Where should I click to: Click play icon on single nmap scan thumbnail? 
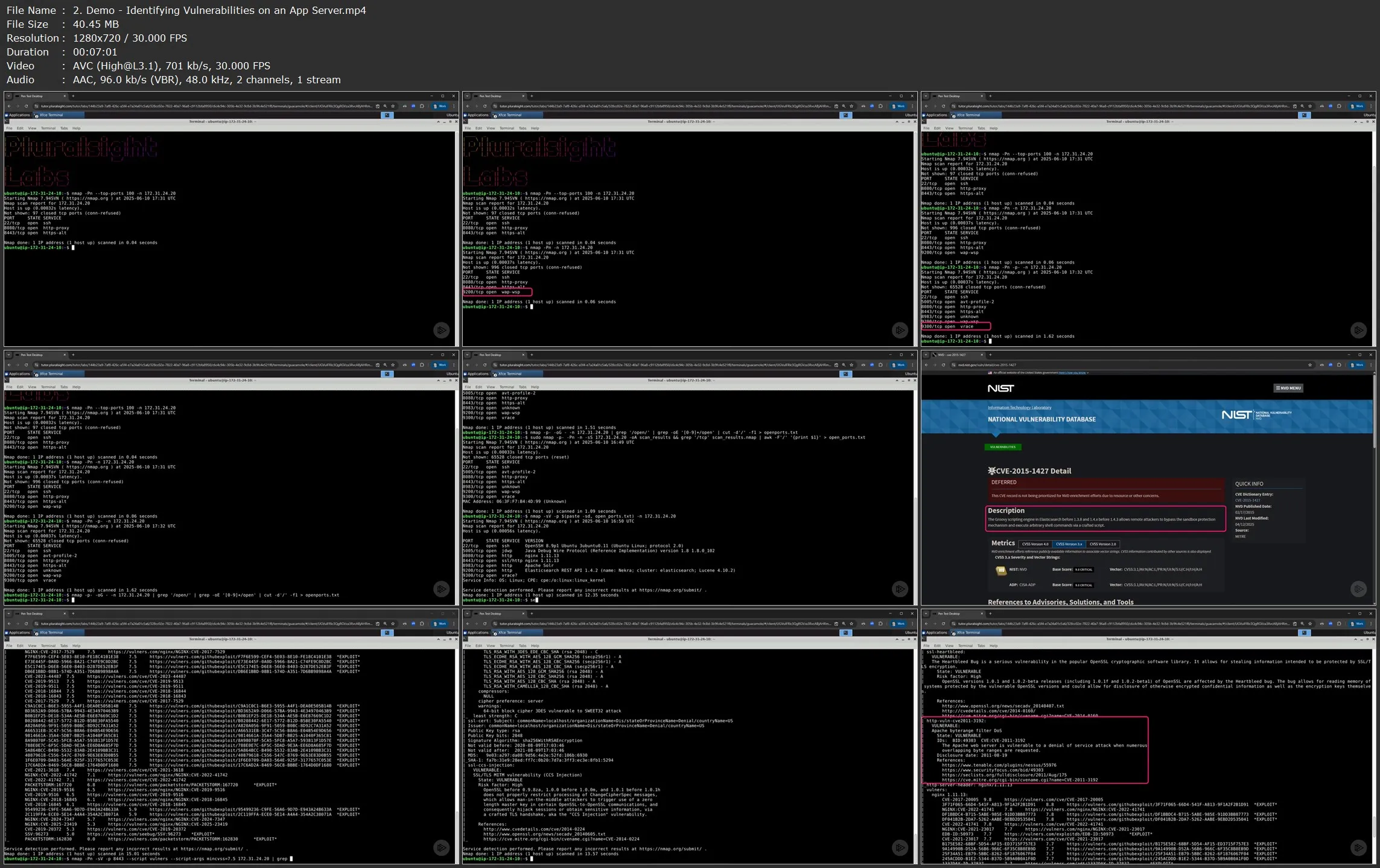tap(441, 330)
